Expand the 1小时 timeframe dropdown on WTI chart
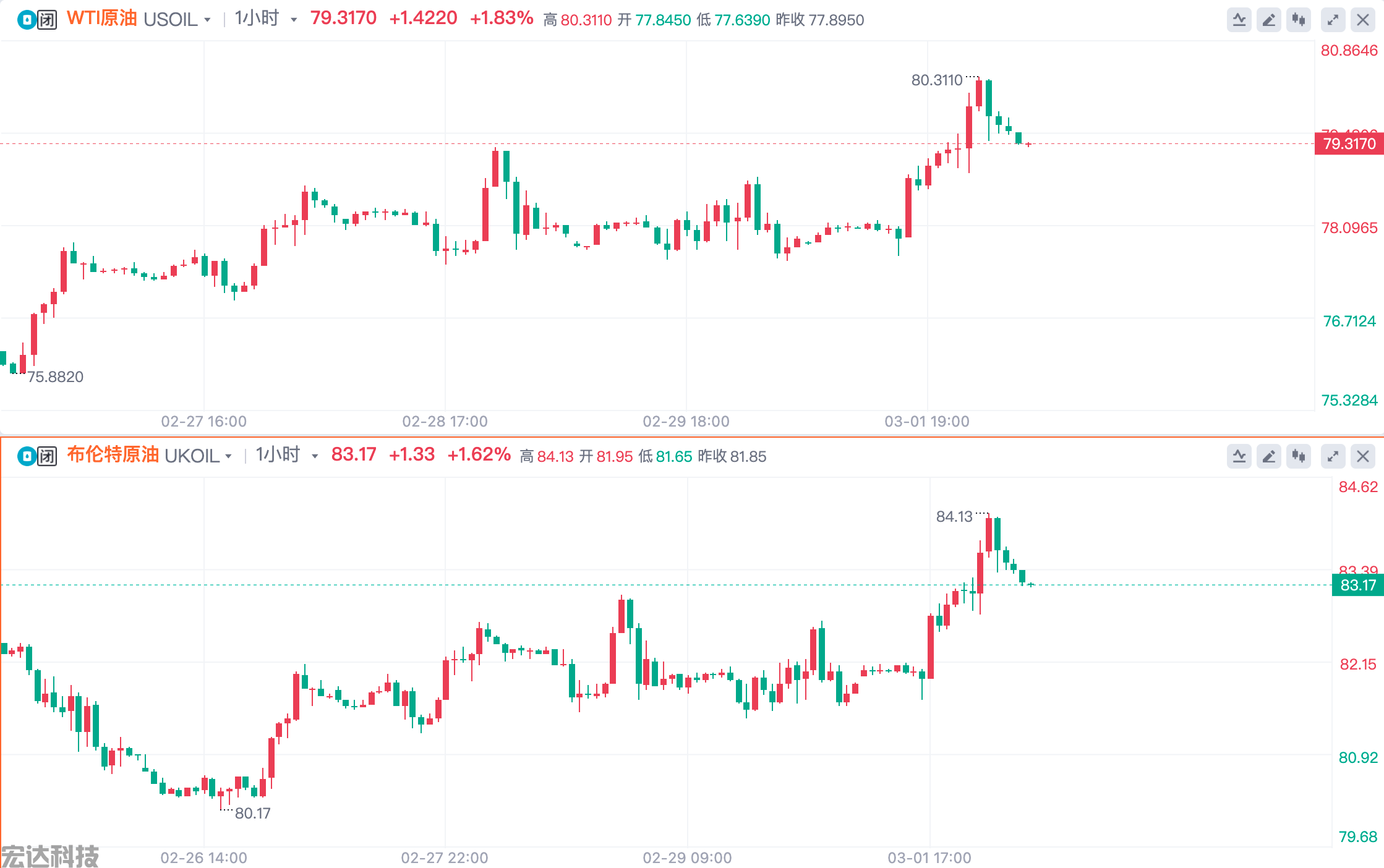1384x868 pixels. click(294, 20)
